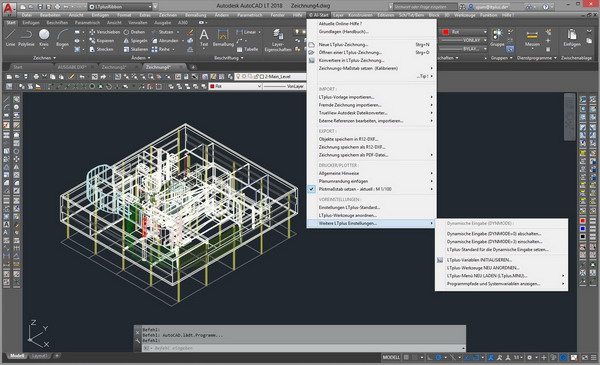Click the signed-in user account icon
Image resolution: width=600 pixels, height=365 pixels.
coord(471,7)
